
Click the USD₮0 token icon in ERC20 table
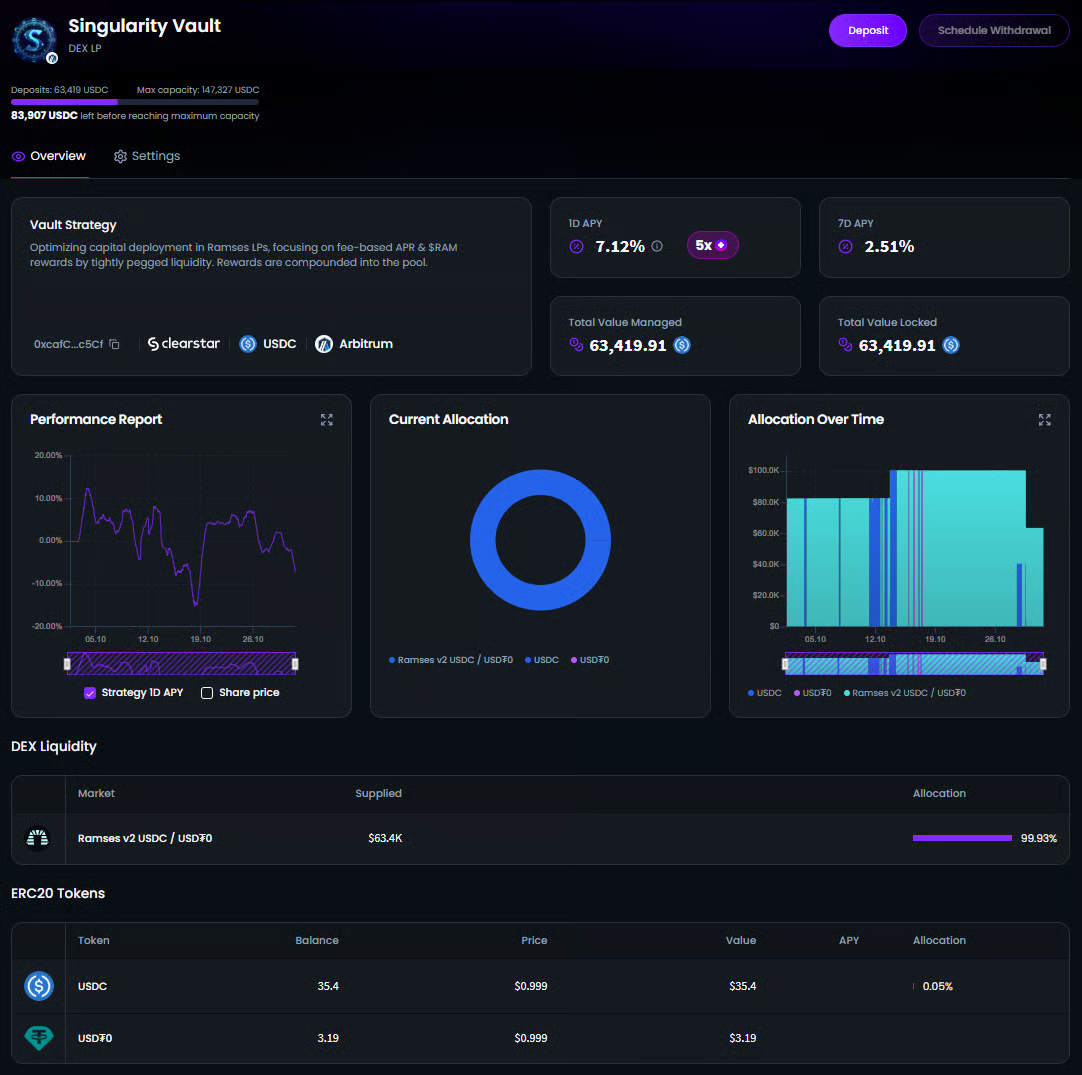coord(38,1038)
